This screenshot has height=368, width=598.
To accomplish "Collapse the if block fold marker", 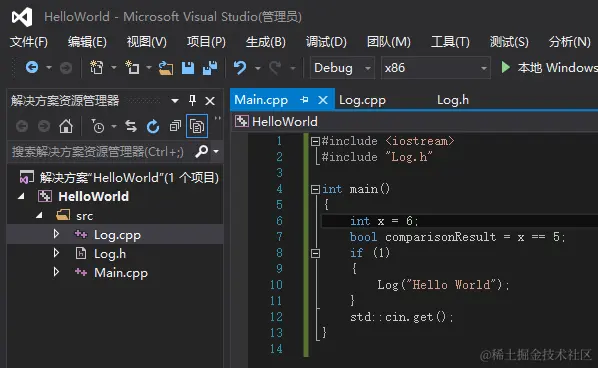I will tap(315, 253).
